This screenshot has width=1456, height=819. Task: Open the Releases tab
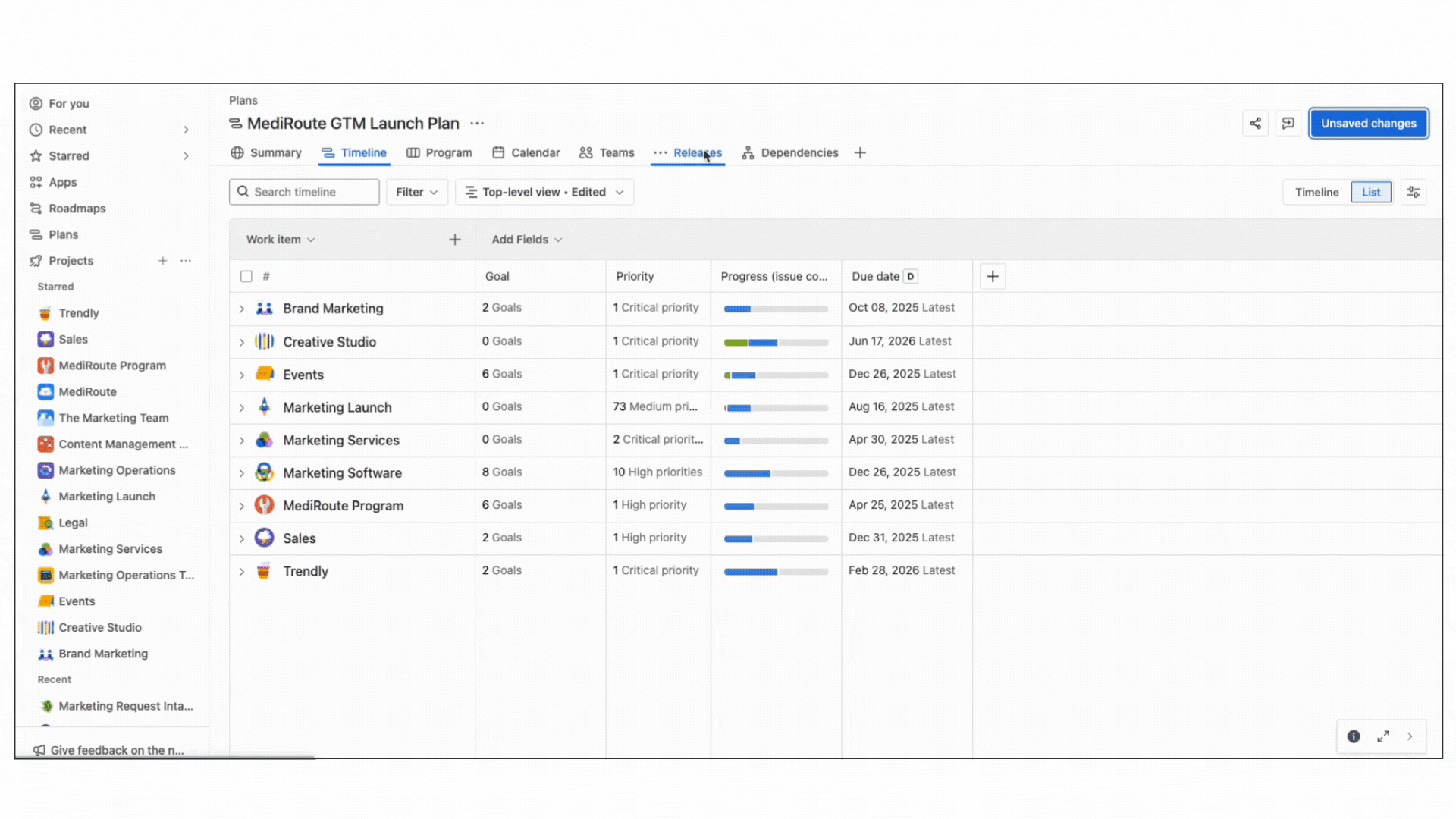697,152
